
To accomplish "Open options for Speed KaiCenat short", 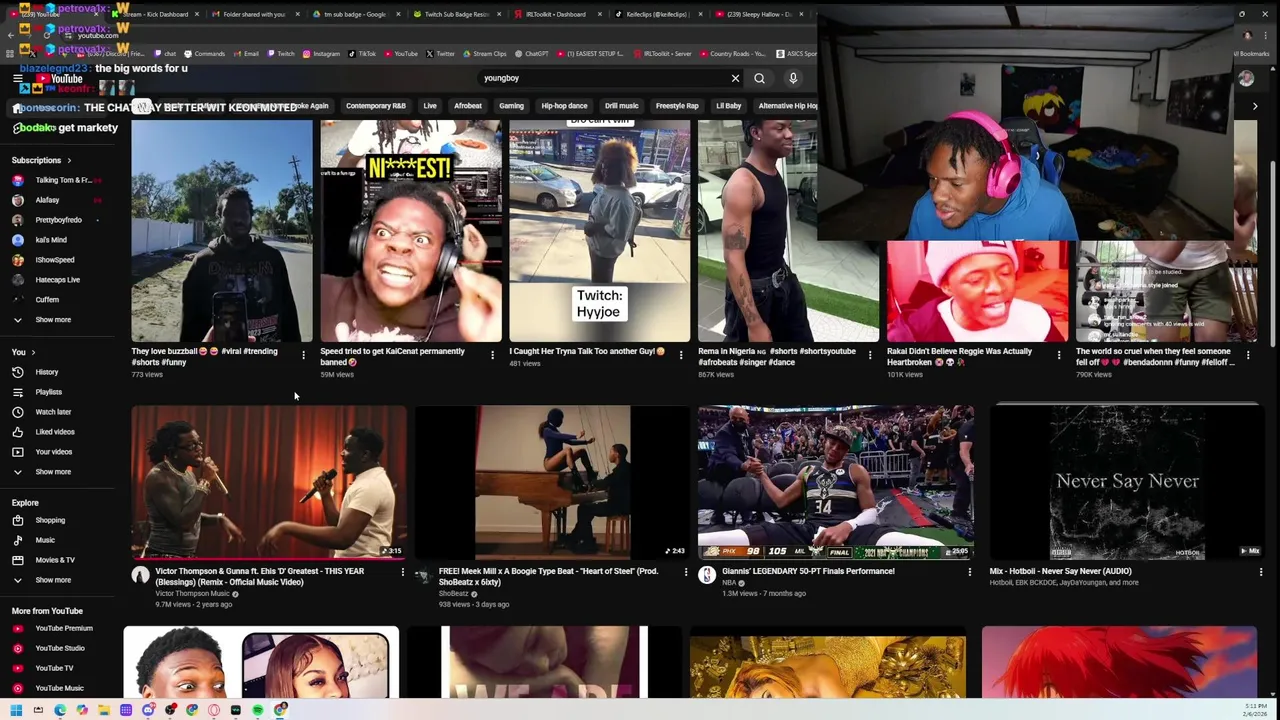I will point(492,354).
